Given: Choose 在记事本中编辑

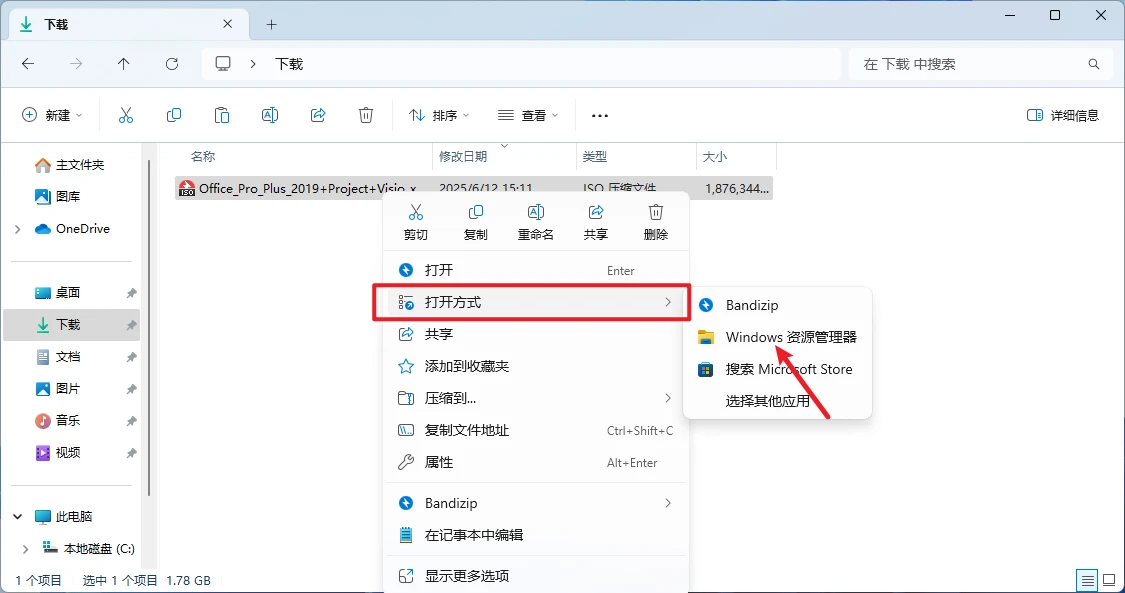Looking at the screenshot, I should (536, 535).
